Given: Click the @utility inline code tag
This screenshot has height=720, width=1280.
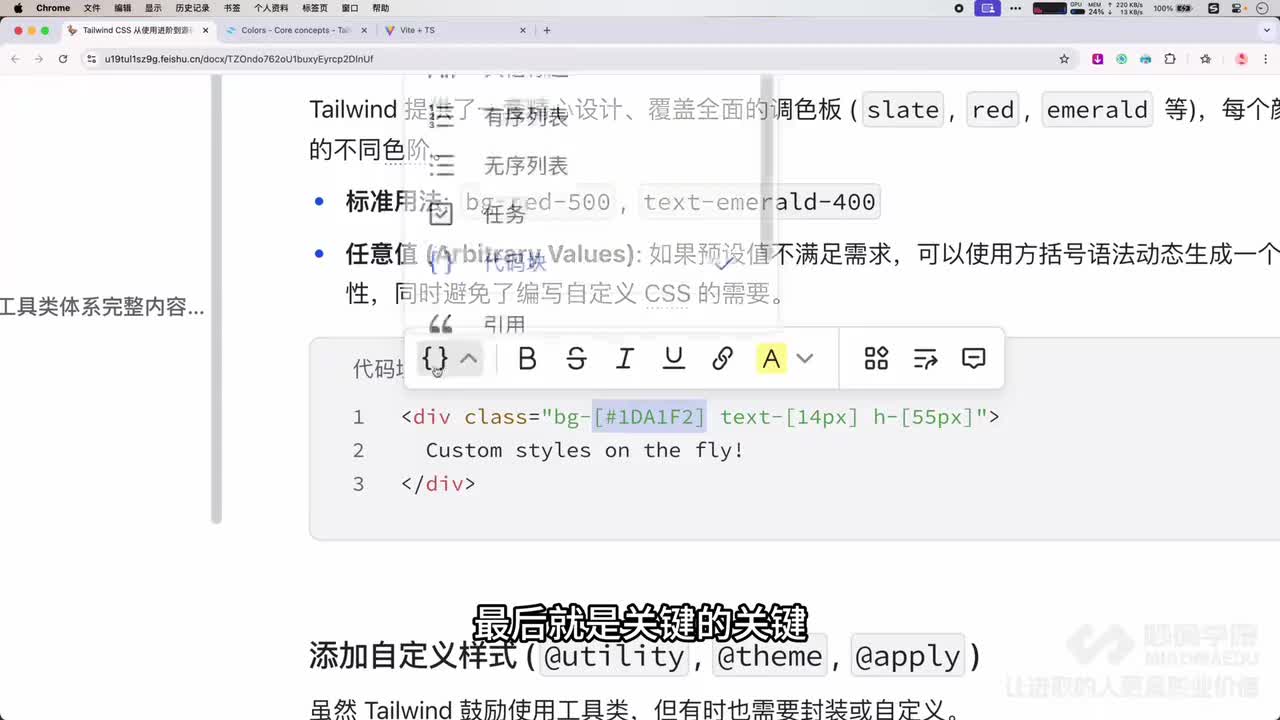Looking at the screenshot, I should 613,656.
